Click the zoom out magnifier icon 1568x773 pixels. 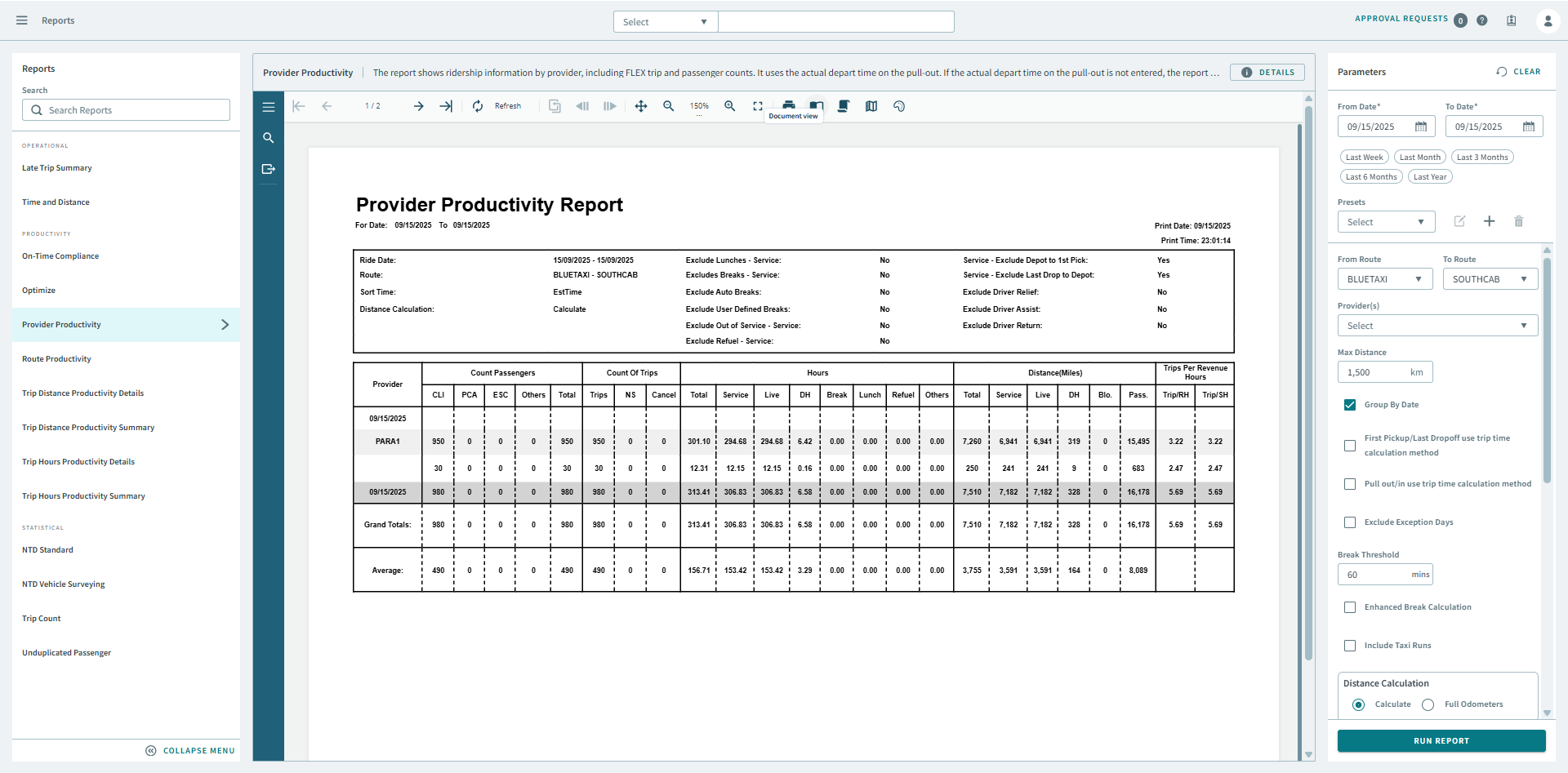pyautogui.click(x=669, y=106)
